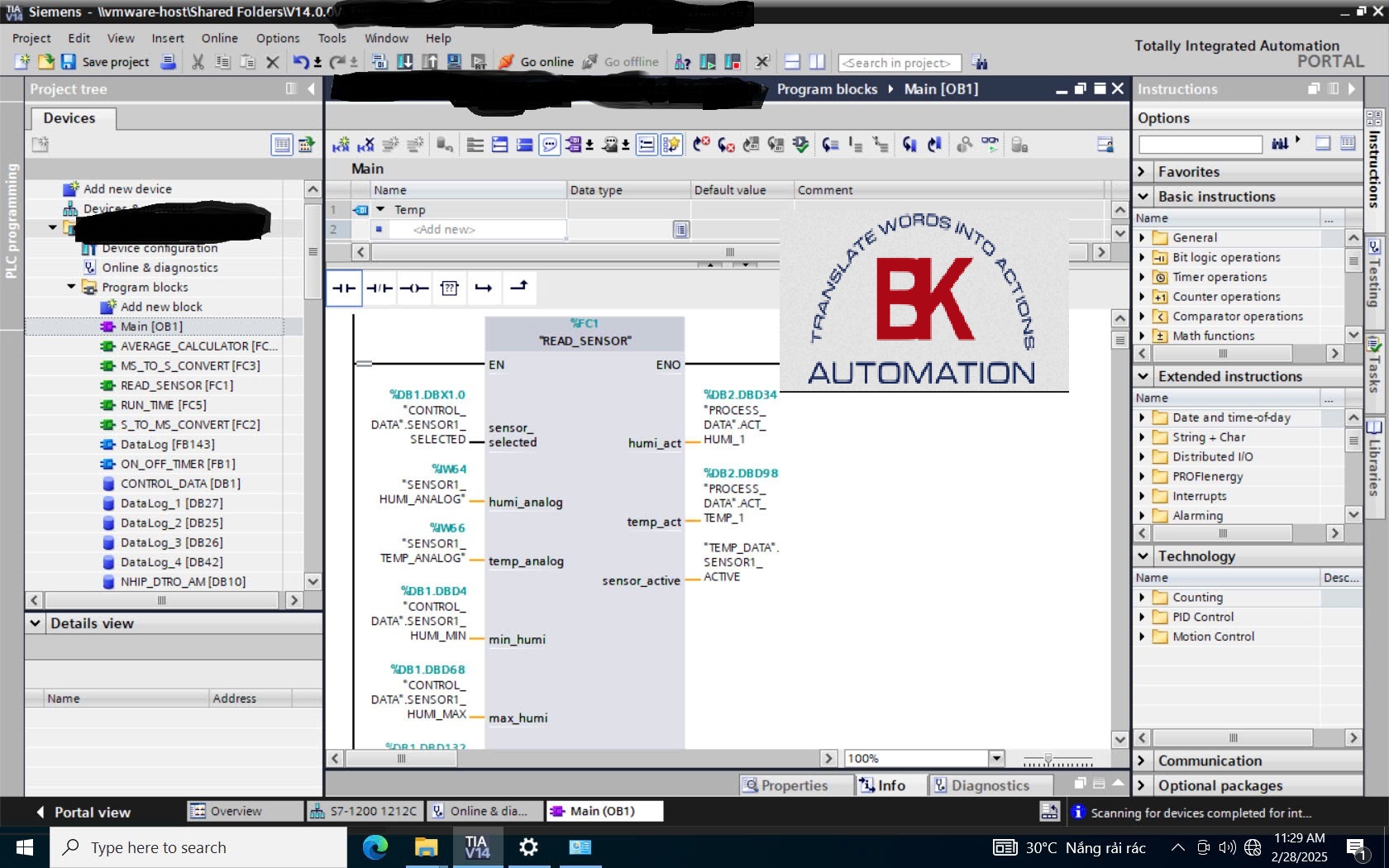Viewport: 1389px width, 868px height.
Task: Click the Cut scissors icon
Action: (198, 62)
